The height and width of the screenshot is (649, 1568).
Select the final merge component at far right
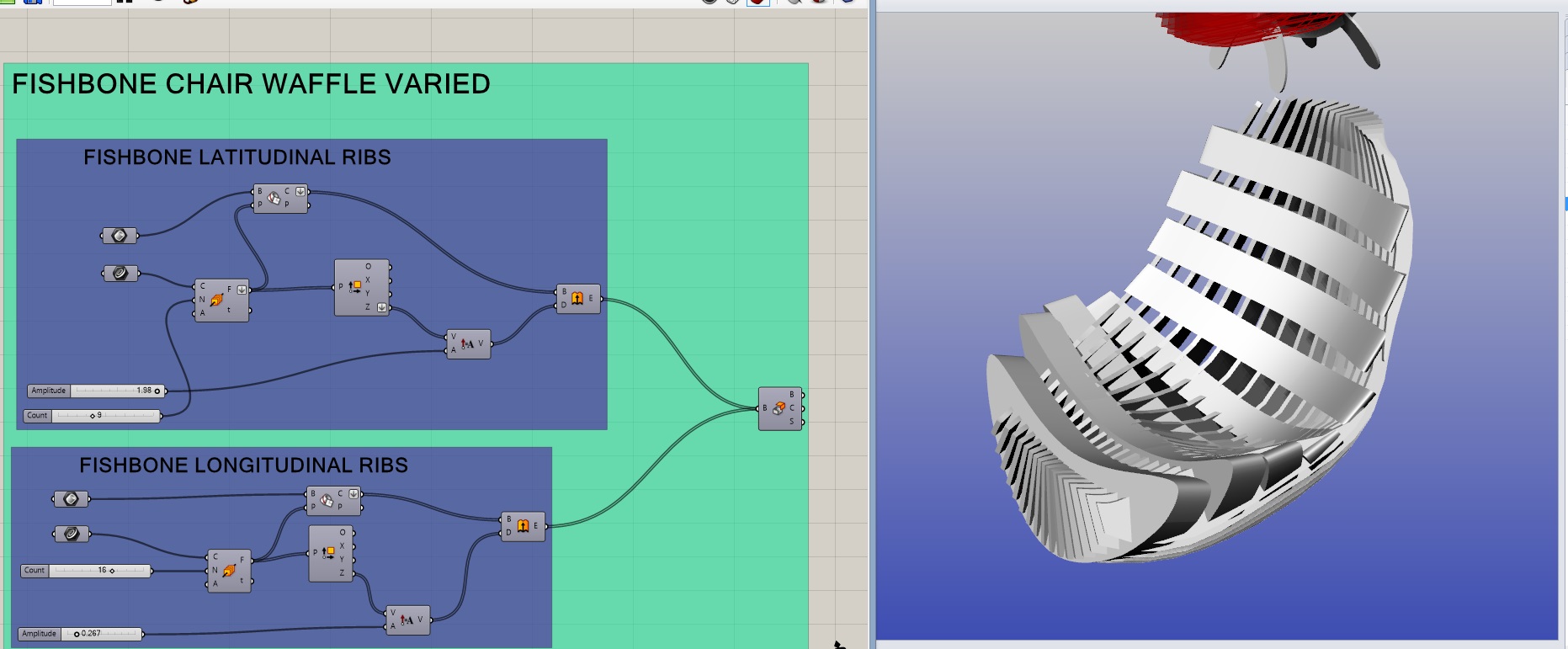[779, 408]
